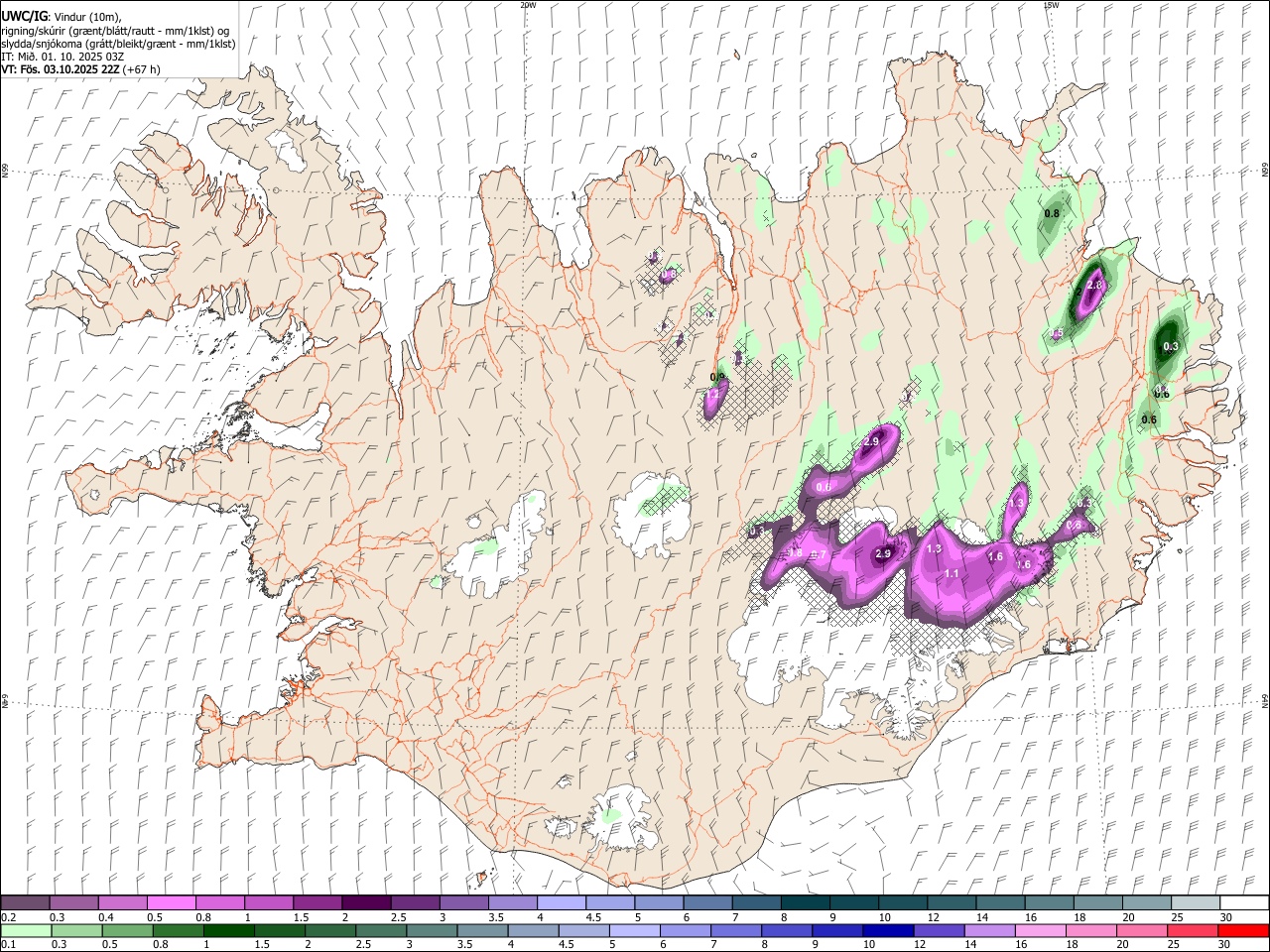The height and width of the screenshot is (952, 1270).
Task: Click the 0.7 value in the purple snow area
Action: 819,553
